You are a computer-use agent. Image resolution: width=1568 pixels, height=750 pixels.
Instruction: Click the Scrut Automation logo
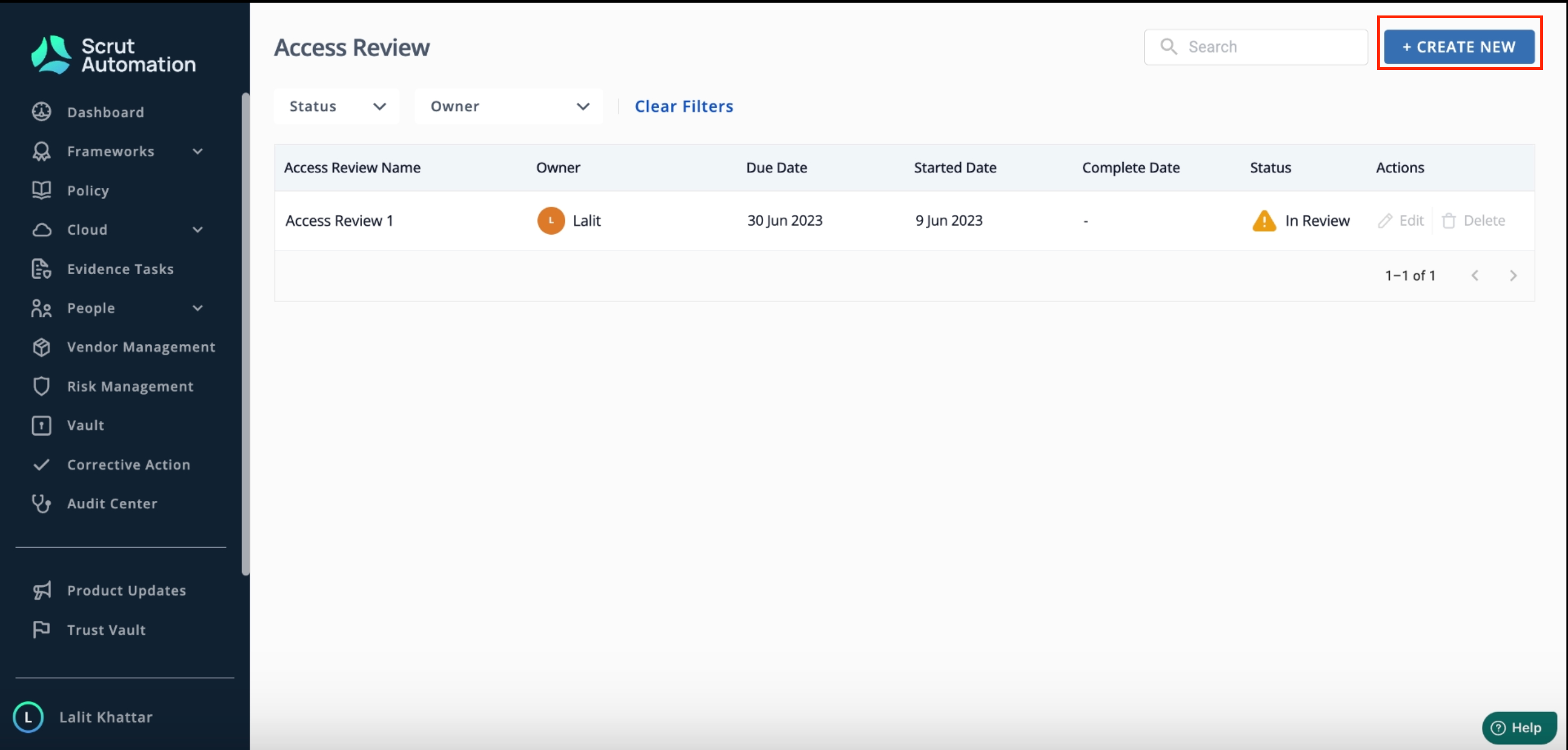click(113, 55)
